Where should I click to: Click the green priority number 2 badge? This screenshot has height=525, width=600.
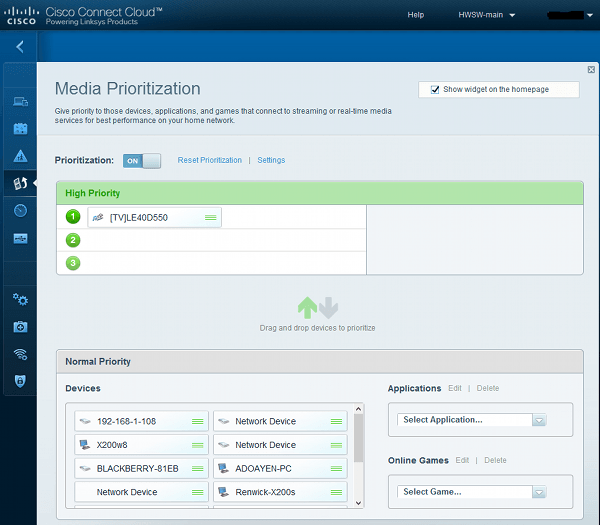point(73,240)
